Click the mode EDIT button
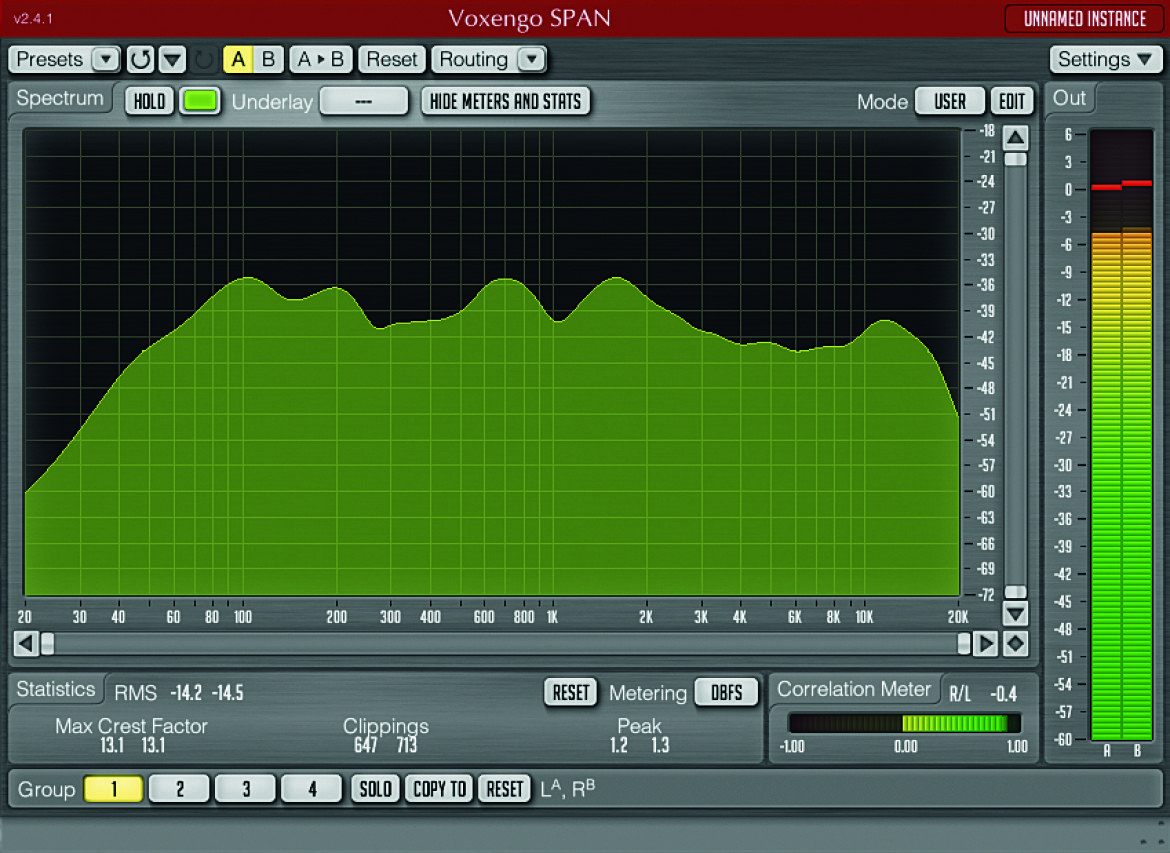This screenshot has height=853, width=1170. [1012, 101]
